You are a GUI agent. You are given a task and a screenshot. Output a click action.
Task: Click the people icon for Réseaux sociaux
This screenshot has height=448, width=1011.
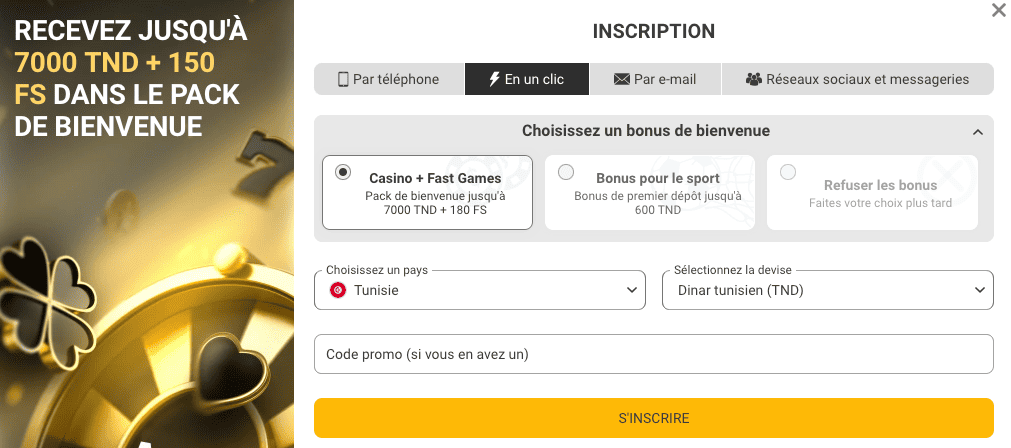click(x=754, y=79)
